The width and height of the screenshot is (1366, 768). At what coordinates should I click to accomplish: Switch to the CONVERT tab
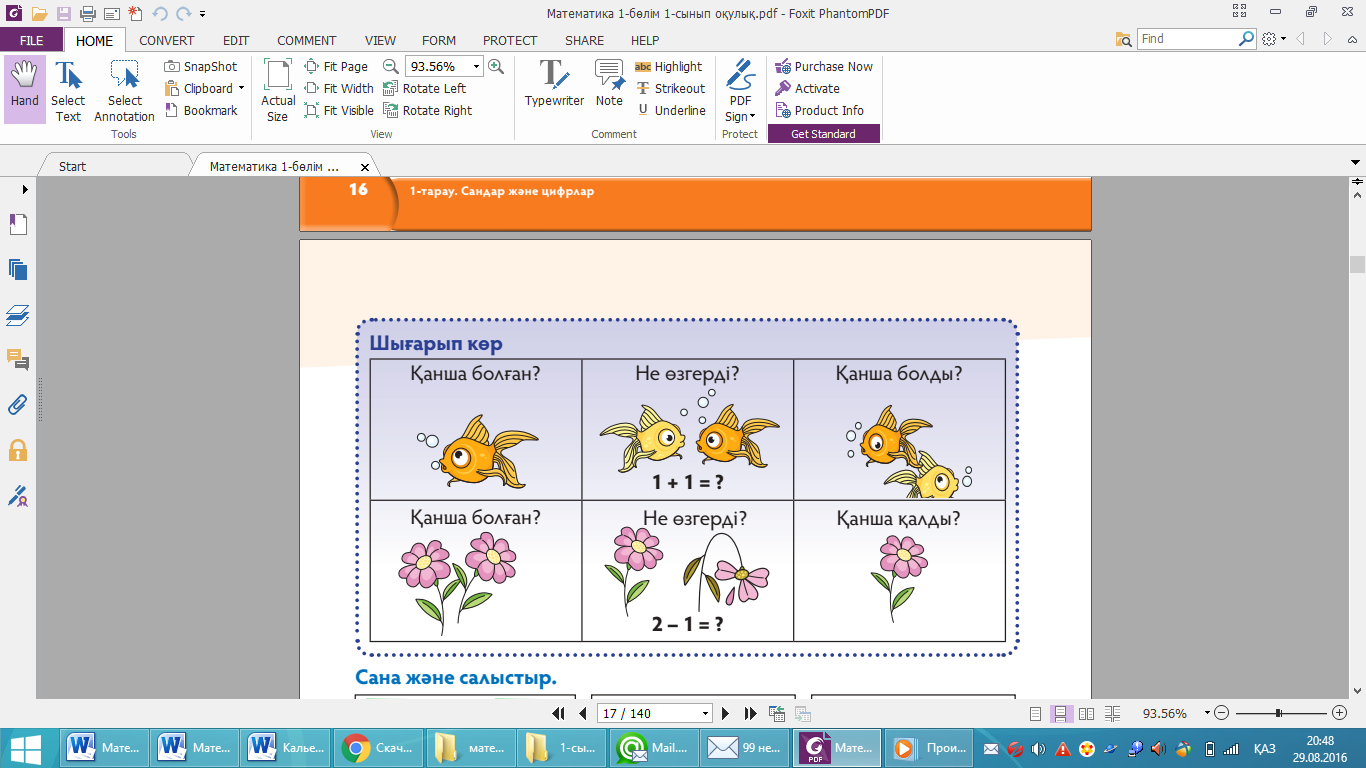pyautogui.click(x=167, y=40)
